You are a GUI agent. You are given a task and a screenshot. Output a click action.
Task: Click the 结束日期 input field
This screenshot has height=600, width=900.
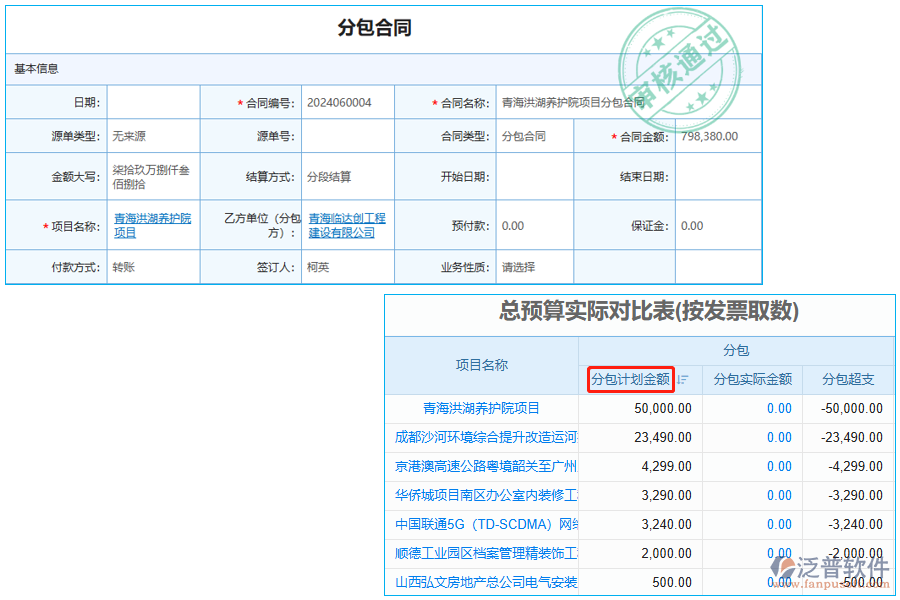tap(720, 177)
